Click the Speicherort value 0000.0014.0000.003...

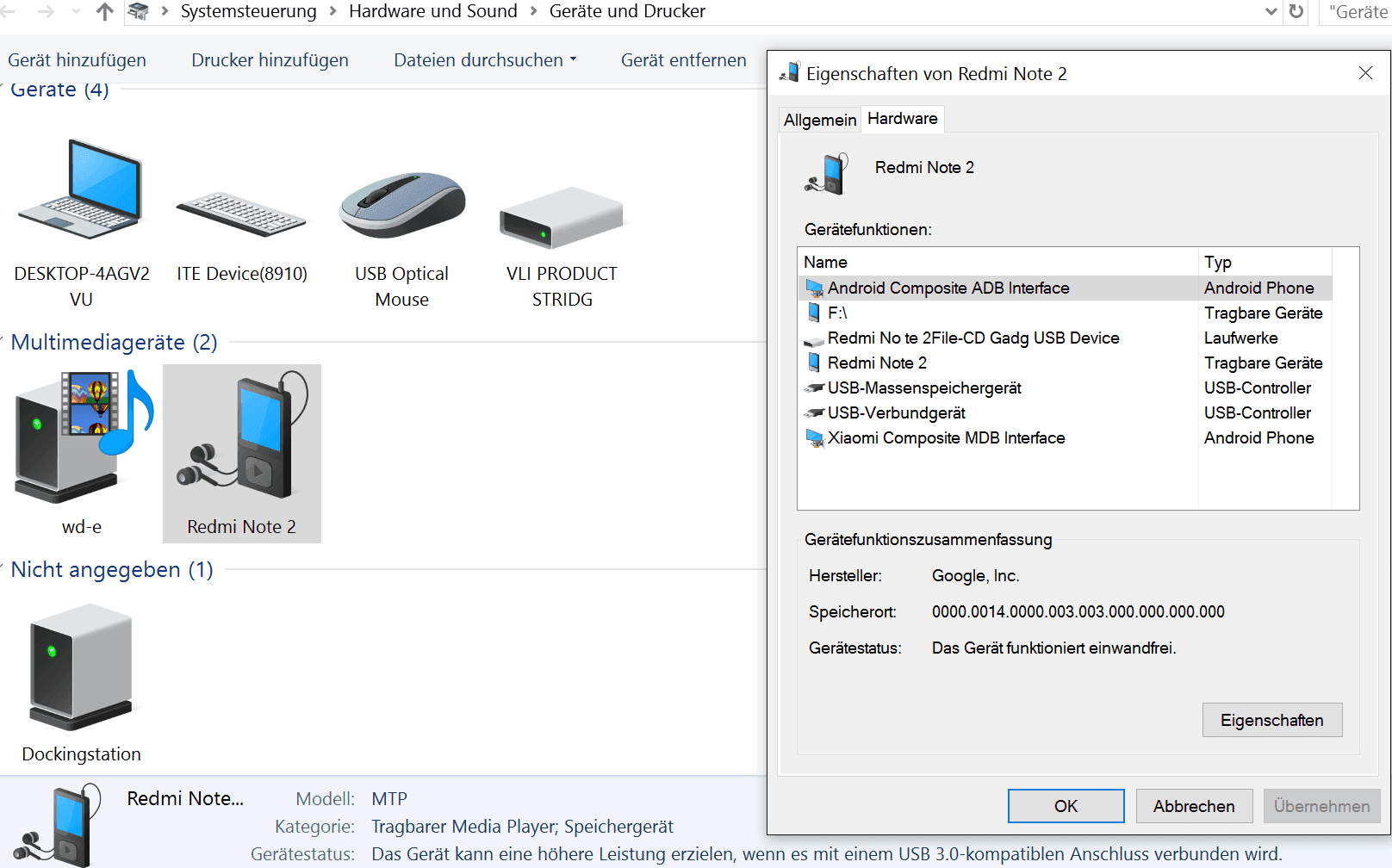pyautogui.click(x=1078, y=611)
